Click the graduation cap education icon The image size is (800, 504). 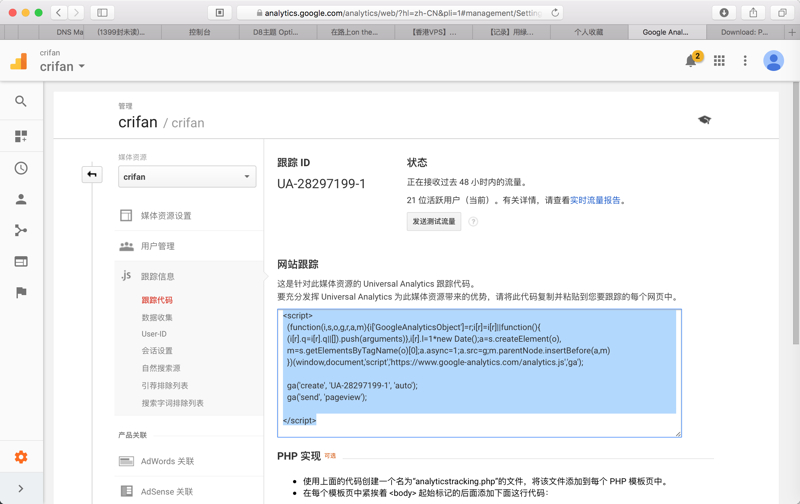coord(705,120)
